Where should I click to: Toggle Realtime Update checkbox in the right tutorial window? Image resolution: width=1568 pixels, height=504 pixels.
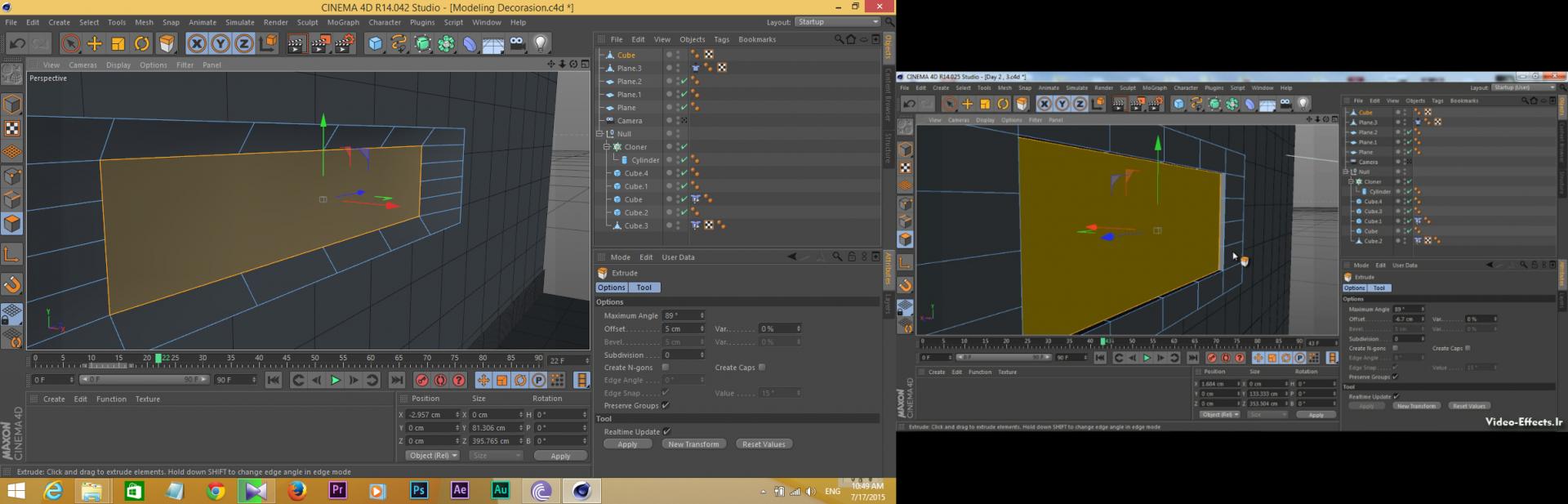pyautogui.click(x=1396, y=396)
